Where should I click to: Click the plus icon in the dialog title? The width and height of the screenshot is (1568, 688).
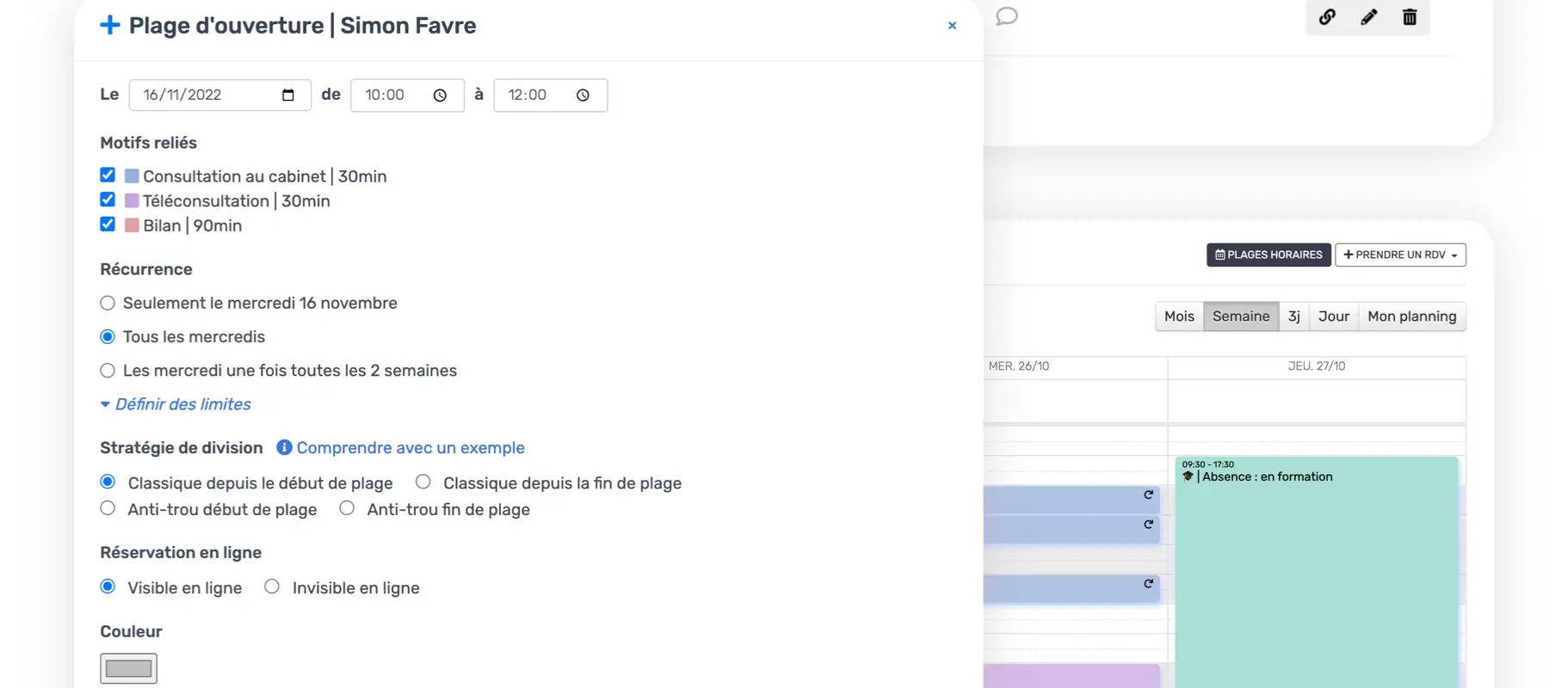110,25
